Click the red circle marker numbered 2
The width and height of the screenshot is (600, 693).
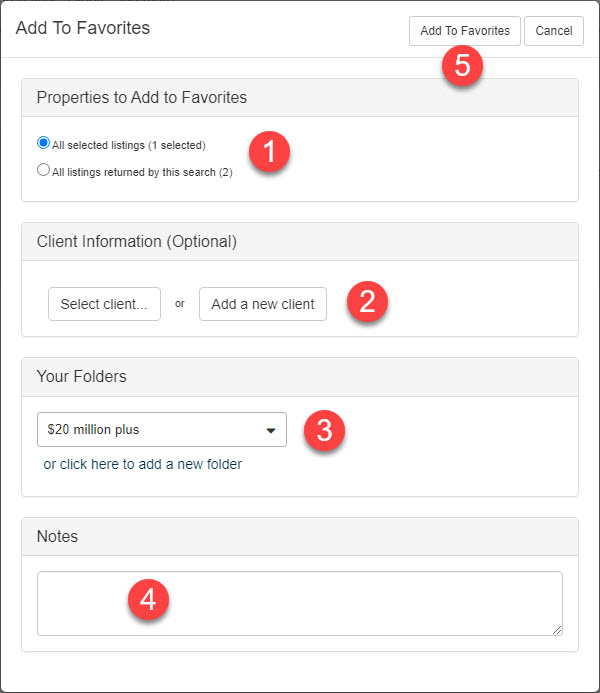tap(367, 302)
